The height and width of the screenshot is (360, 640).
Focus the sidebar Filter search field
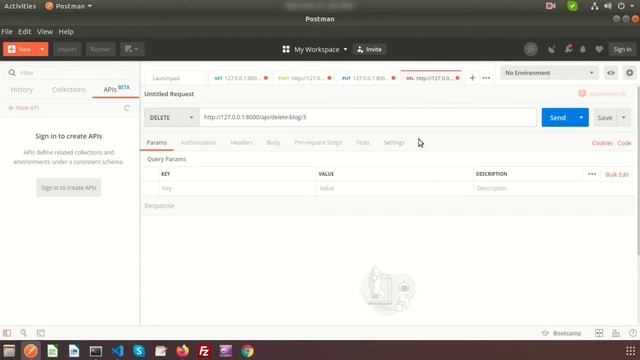69,73
